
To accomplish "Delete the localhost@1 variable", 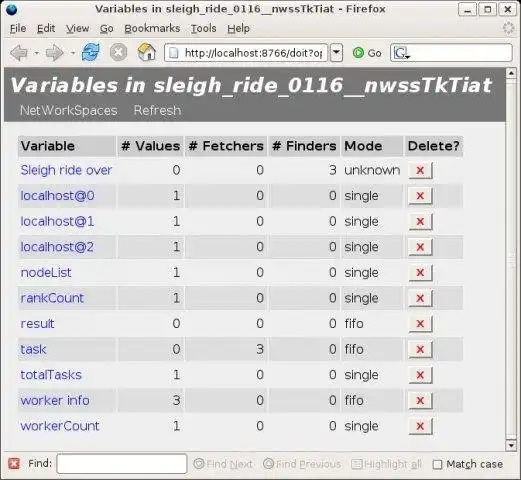I will tap(420, 221).
